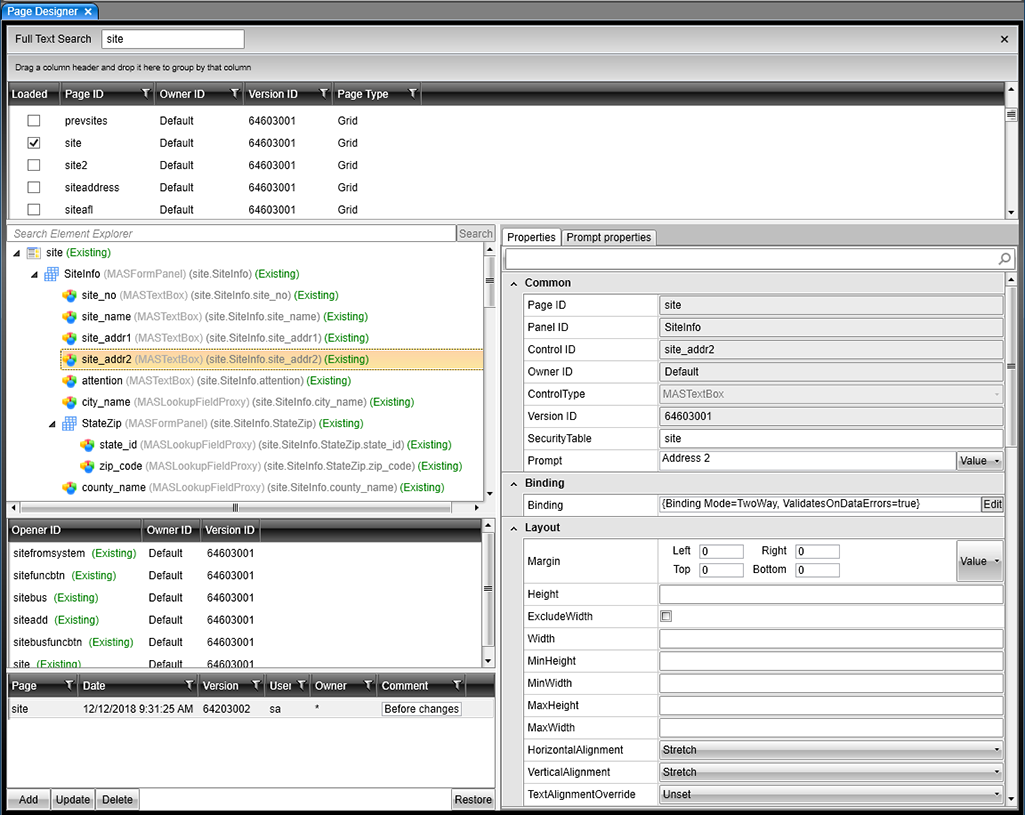Image resolution: width=1025 pixels, height=815 pixels.
Task: Click the Element Explorer Search button
Action: point(475,233)
